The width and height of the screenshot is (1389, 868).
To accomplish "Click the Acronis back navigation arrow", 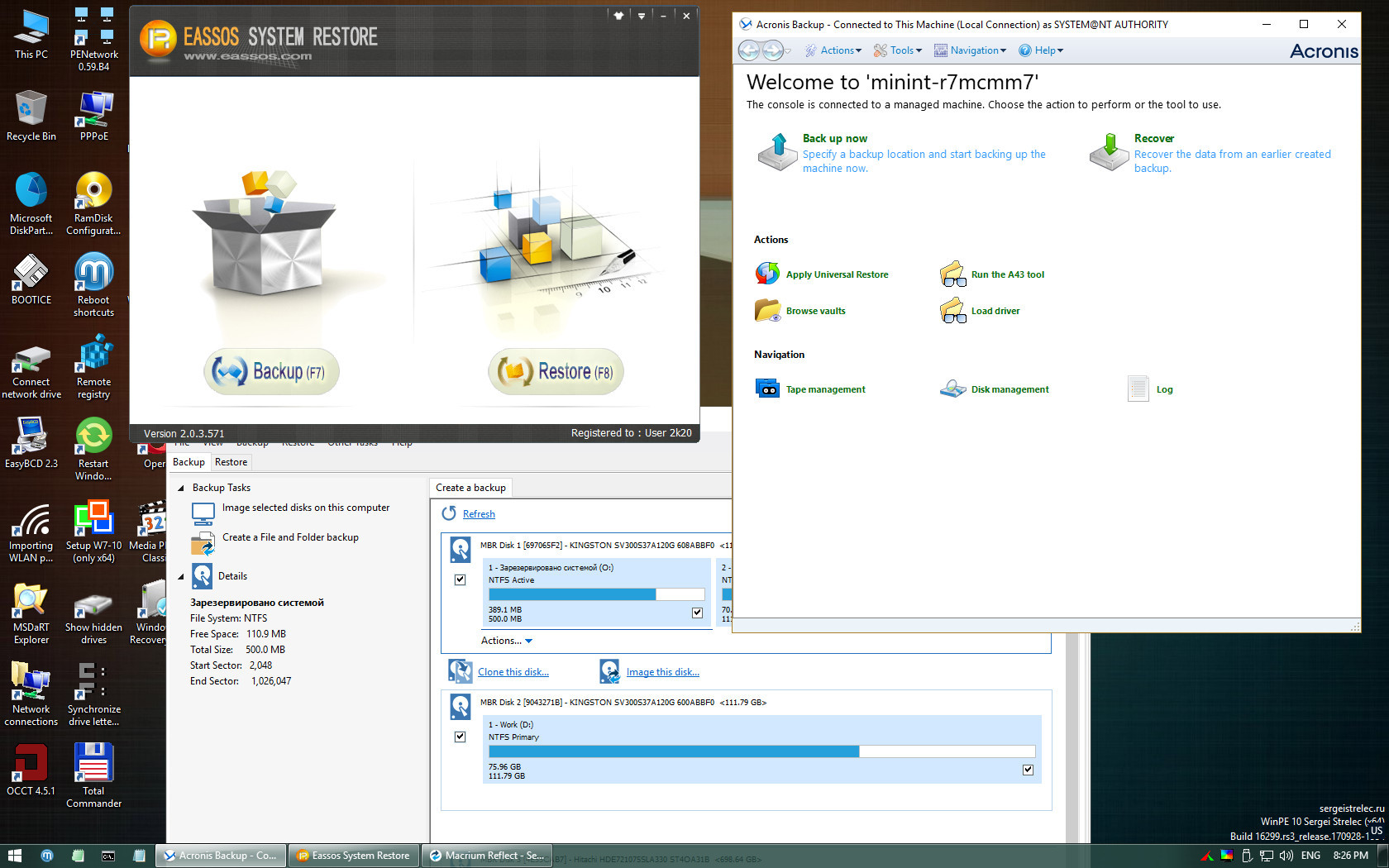I will [749, 50].
